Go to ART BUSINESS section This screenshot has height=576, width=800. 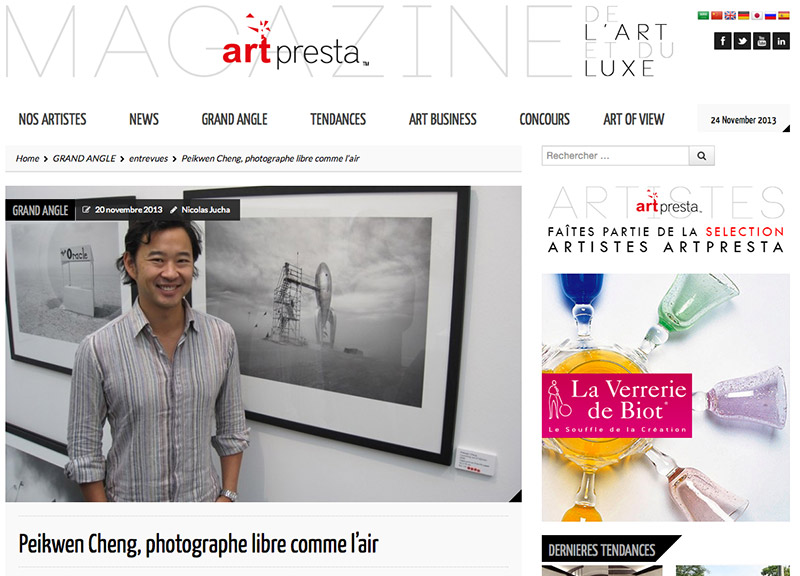click(x=442, y=119)
